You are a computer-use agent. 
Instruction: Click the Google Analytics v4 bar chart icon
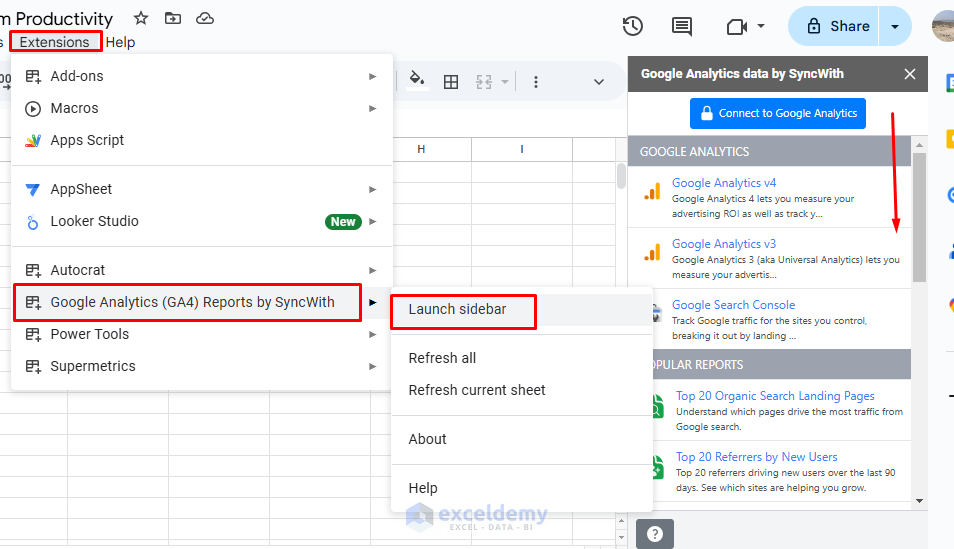click(x=652, y=192)
